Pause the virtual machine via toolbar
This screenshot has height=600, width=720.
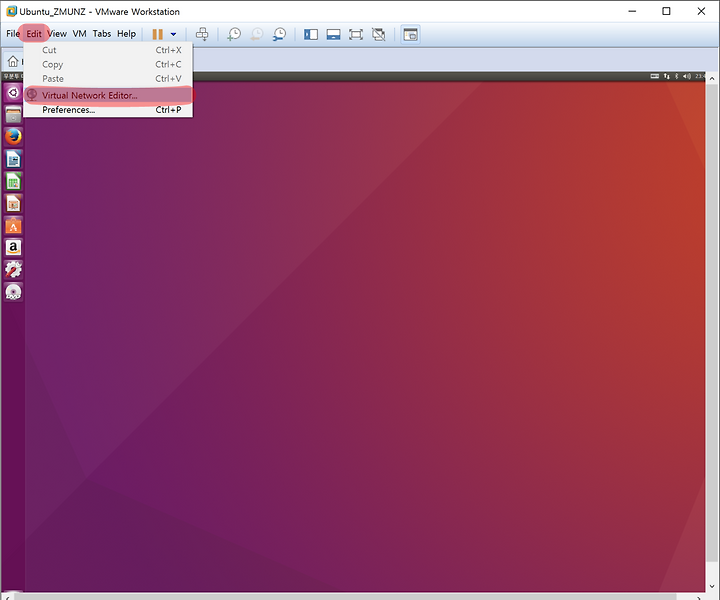(x=158, y=34)
